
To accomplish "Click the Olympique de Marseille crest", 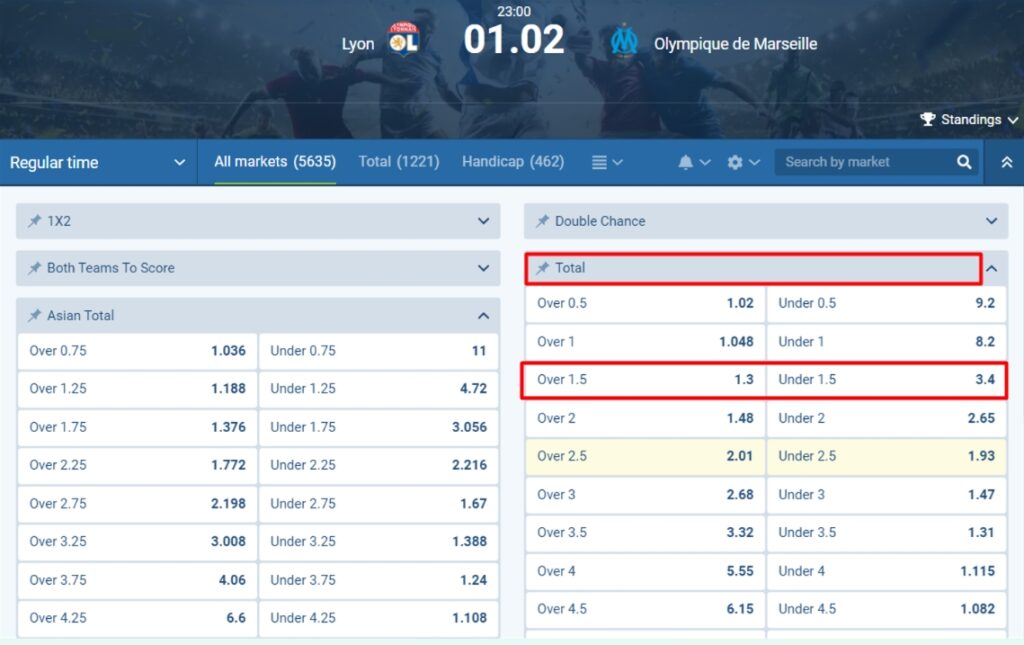I will (626, 42).
